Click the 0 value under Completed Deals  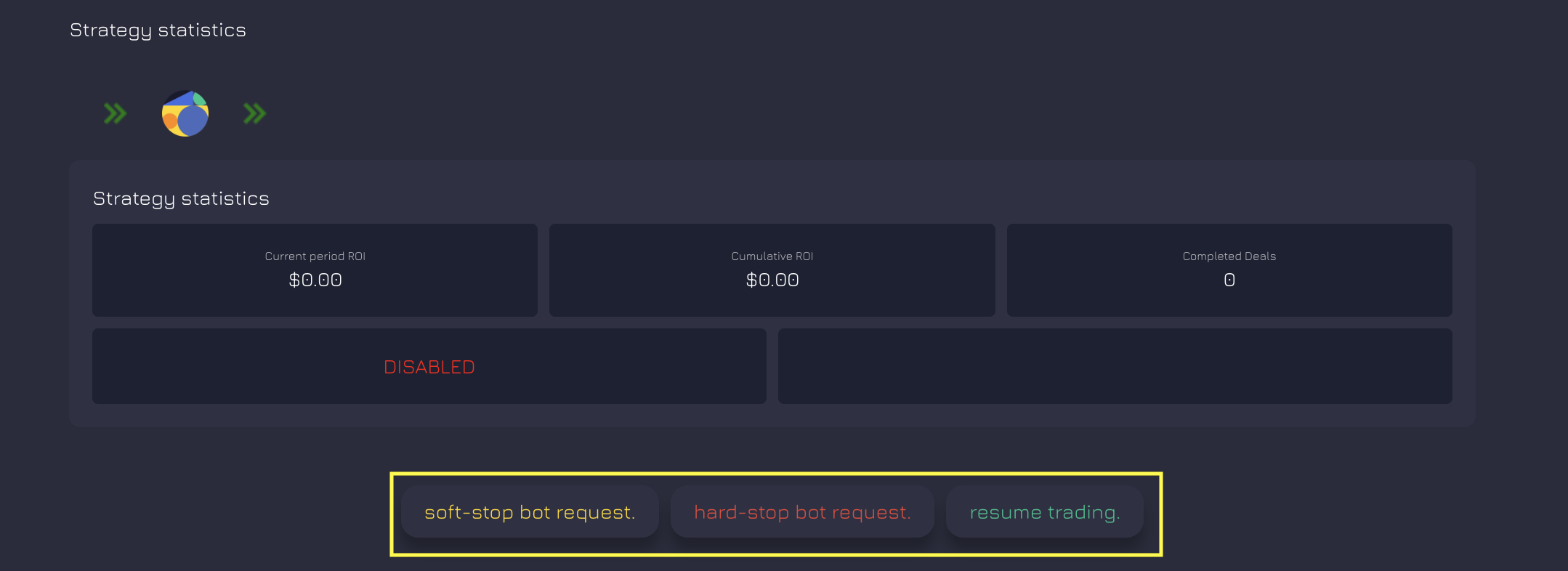[1229, 280]
